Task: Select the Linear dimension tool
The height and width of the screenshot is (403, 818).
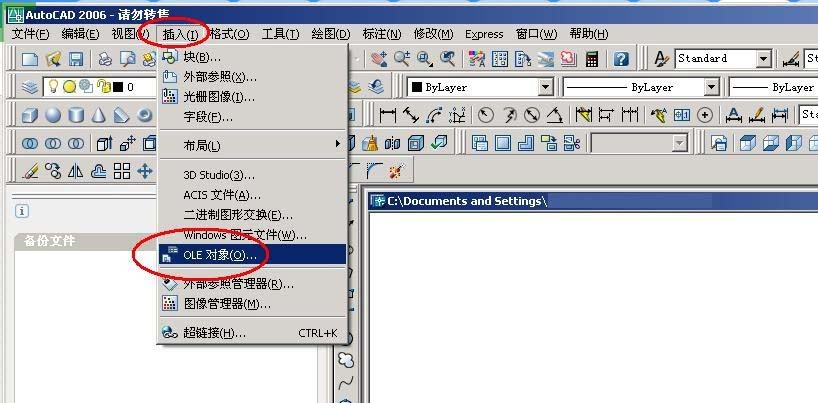Action: (388, 115)
